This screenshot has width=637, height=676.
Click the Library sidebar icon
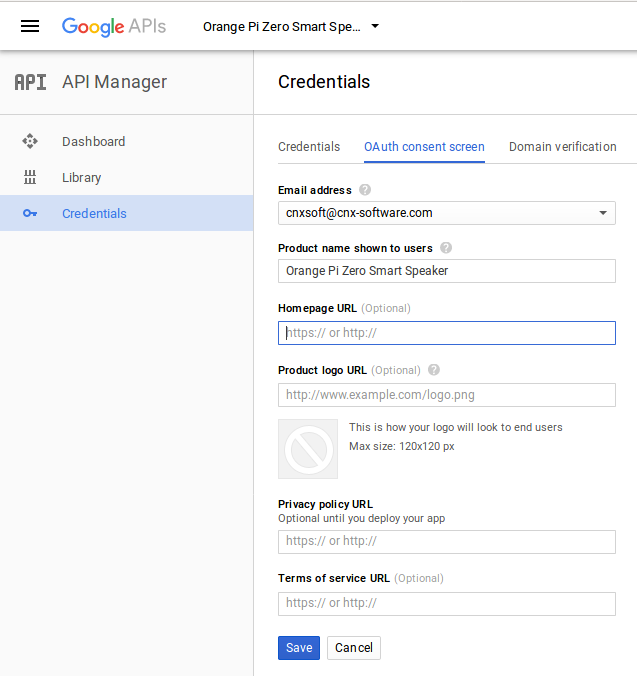pos(30,177)
